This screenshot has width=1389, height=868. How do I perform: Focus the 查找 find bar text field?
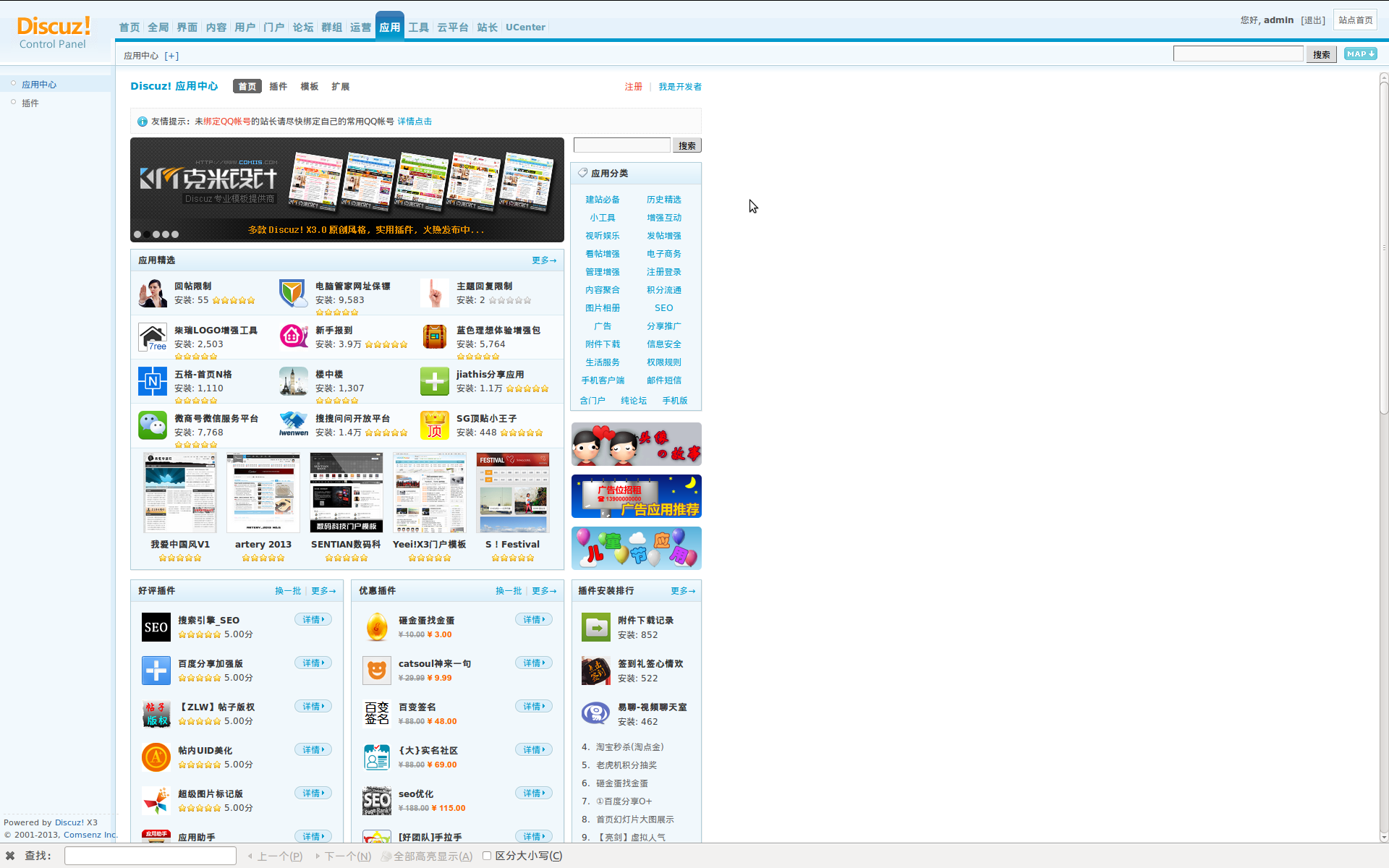click(x=150, y=856)
